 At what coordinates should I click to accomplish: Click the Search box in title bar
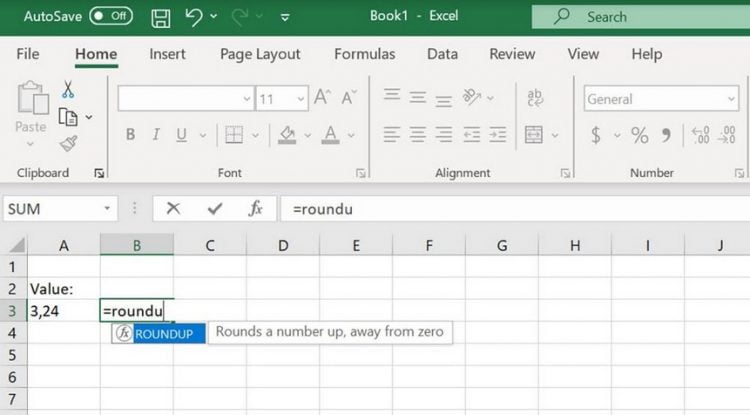640,17
